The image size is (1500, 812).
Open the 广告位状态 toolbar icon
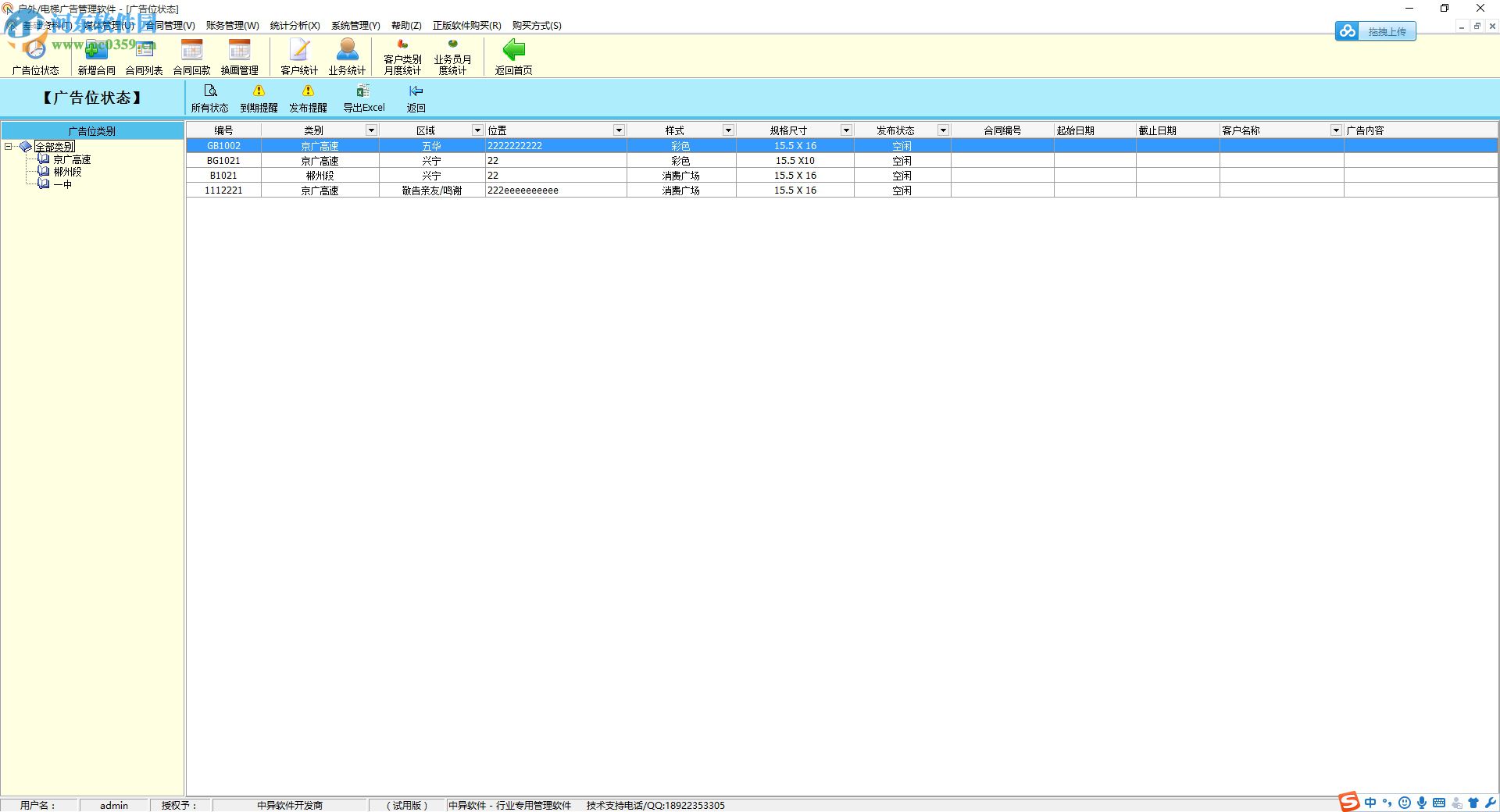[35, 56]
